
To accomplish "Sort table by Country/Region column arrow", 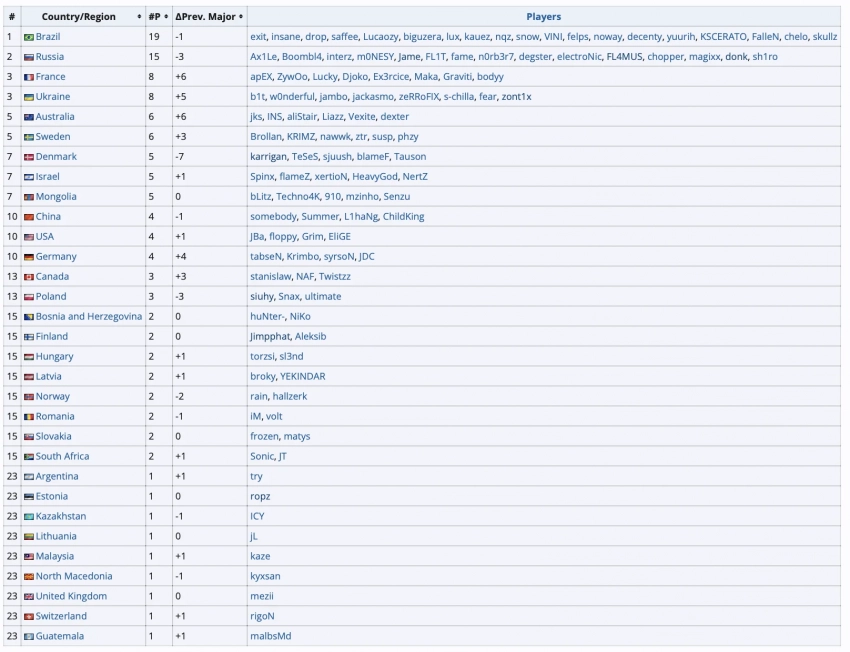I will 138,17.
